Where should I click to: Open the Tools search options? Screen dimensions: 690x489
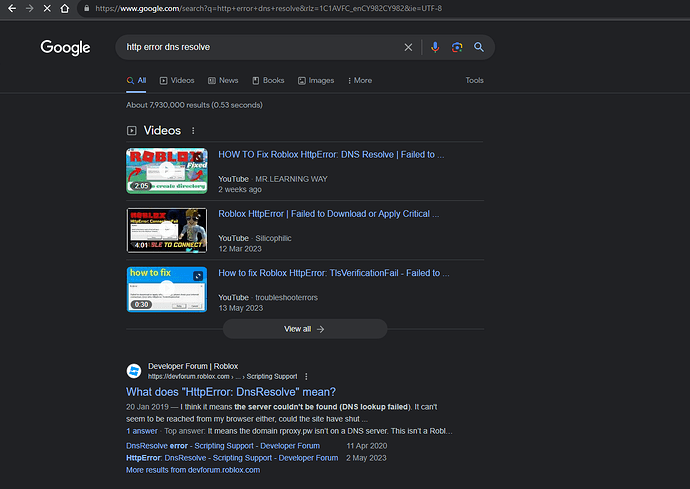tap(474, 81)
